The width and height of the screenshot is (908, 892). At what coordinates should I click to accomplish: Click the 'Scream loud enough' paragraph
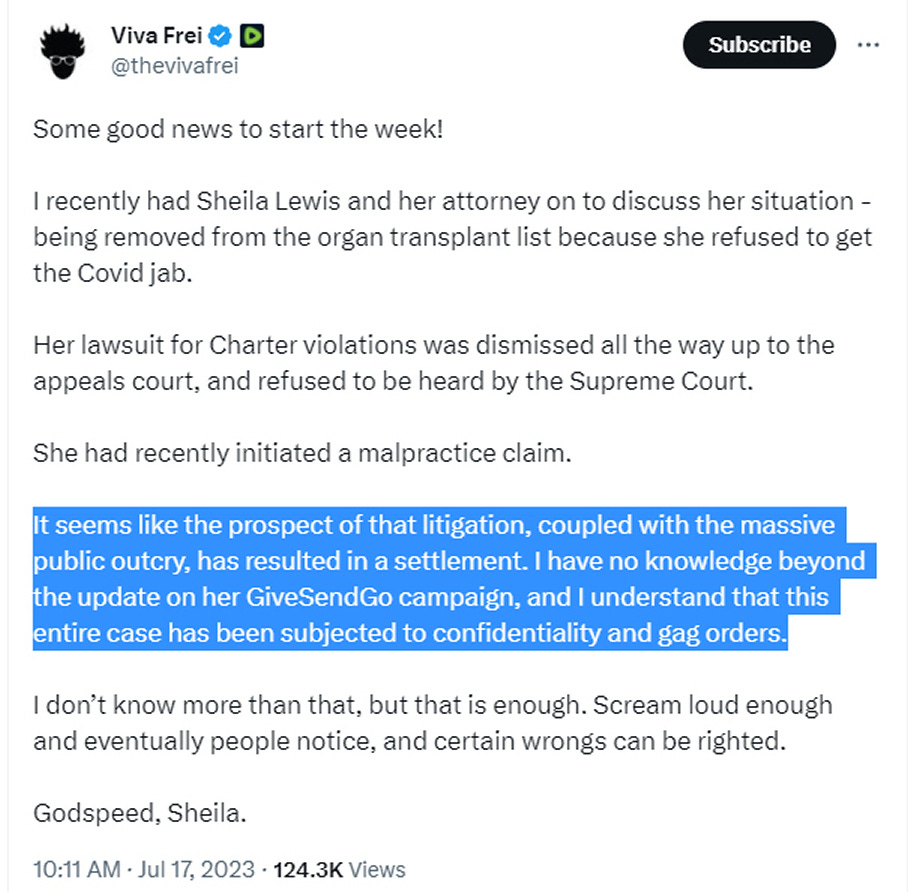(x=433, y=723)
